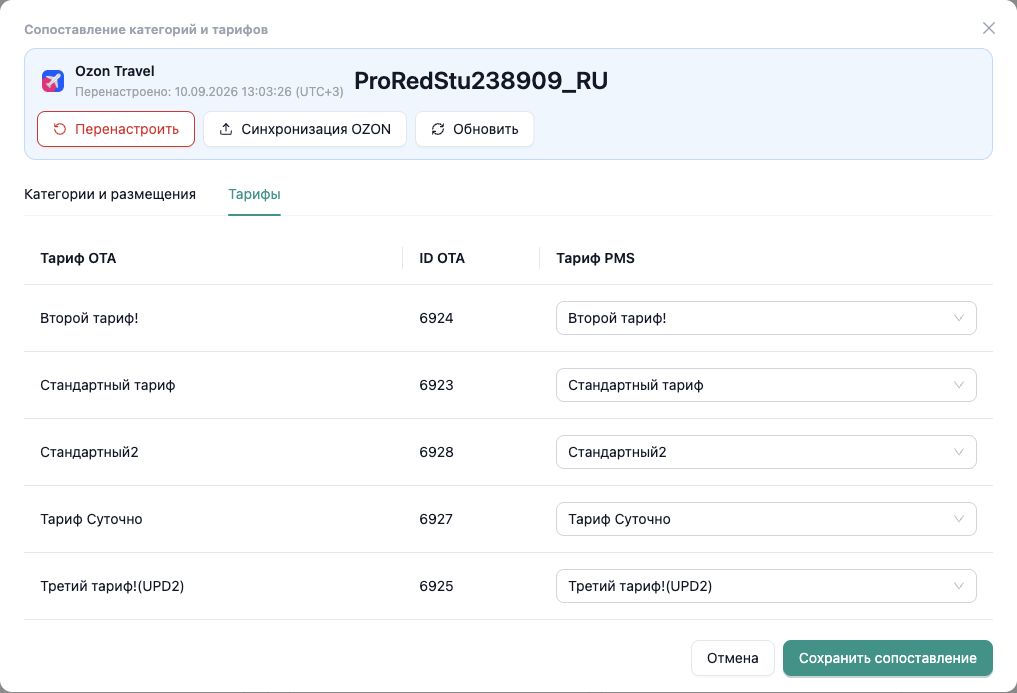Click OTA tariff name Стандартный тариф
Viewport: 1017px width, 693px height.
point(108,385)
